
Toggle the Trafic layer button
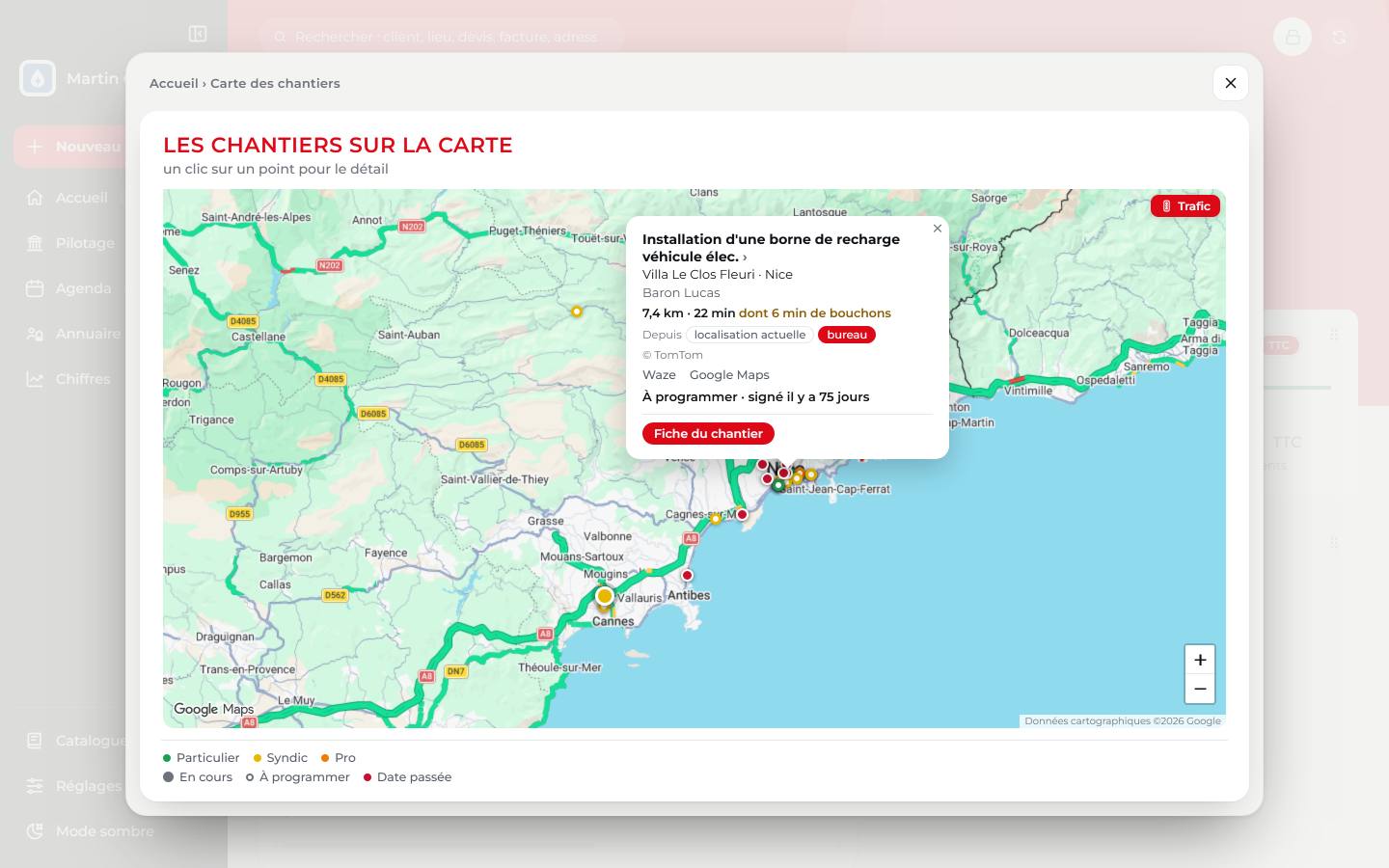[x=1185, y=206]
